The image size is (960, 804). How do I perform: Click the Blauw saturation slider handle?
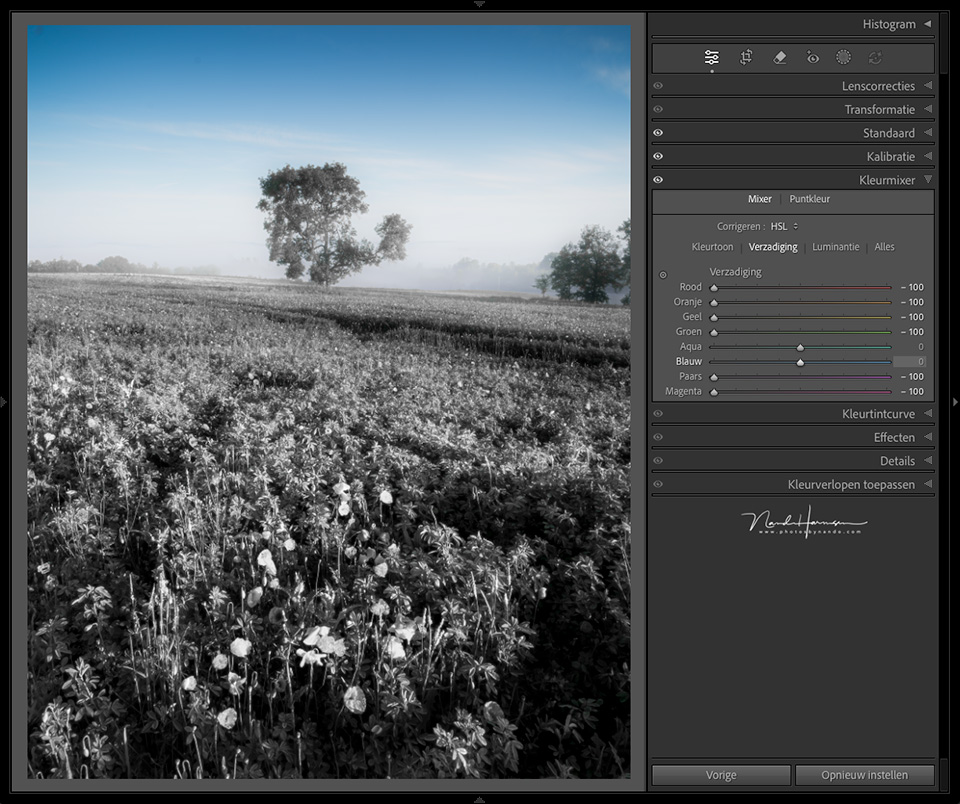[800, 362]
